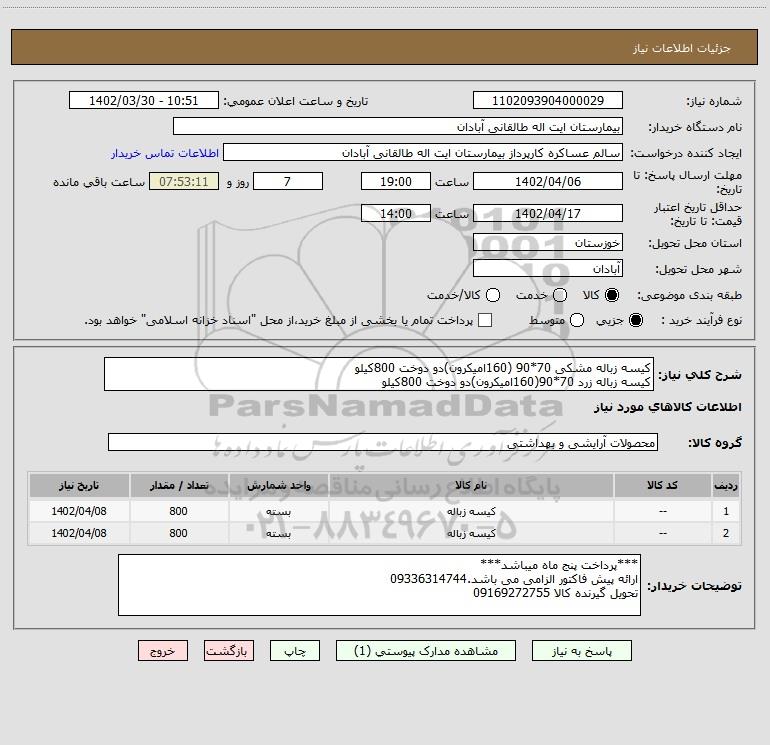Click کیسه زباله in row 2
This screenshot has height=745, width=770.
coord(471,533)
